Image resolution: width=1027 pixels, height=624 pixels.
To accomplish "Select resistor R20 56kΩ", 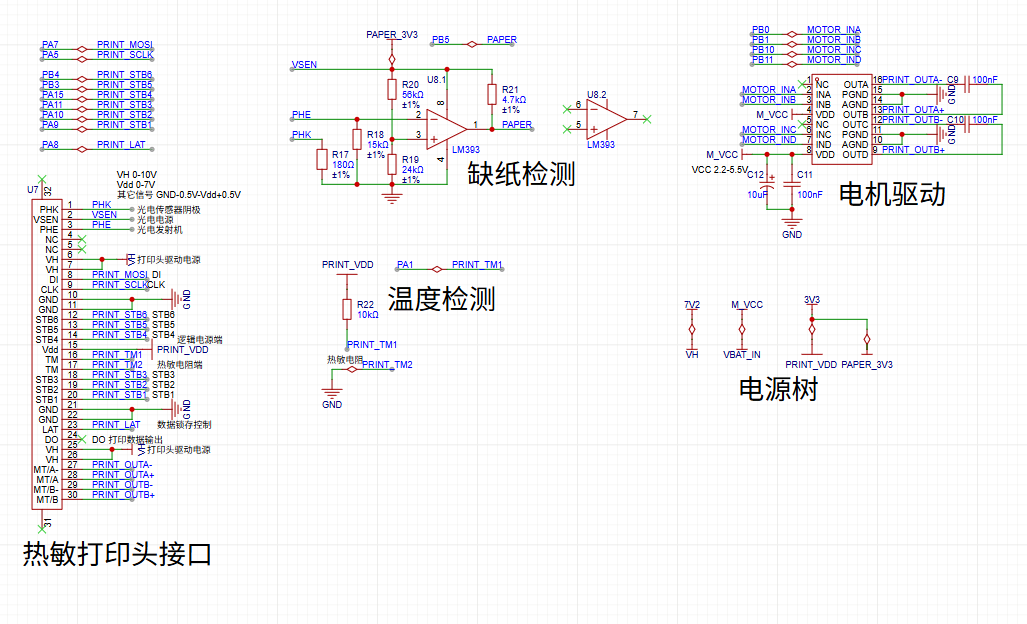I will tap(392, 90).
